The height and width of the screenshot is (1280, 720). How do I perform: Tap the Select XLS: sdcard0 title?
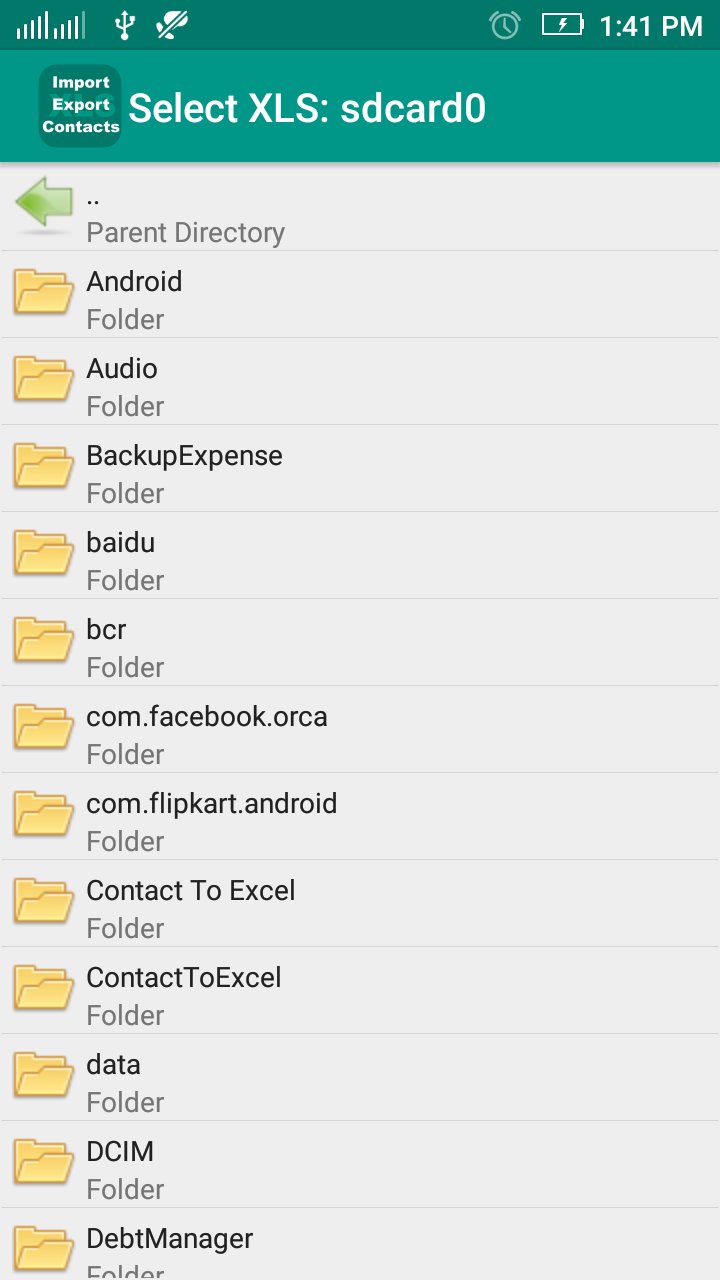click(x=307, y=108)
